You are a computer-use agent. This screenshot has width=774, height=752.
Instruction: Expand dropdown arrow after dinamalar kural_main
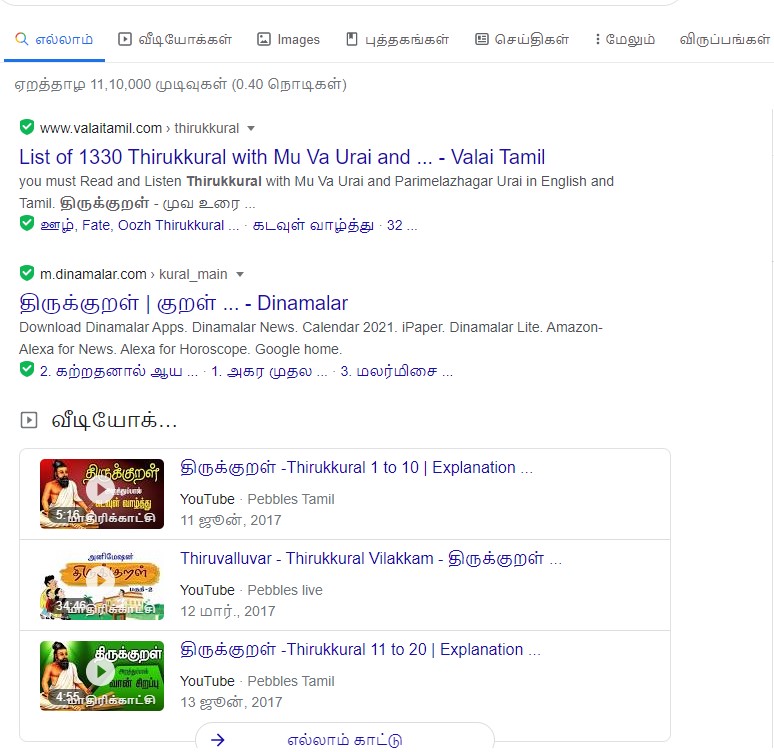(x=240, y=274)
